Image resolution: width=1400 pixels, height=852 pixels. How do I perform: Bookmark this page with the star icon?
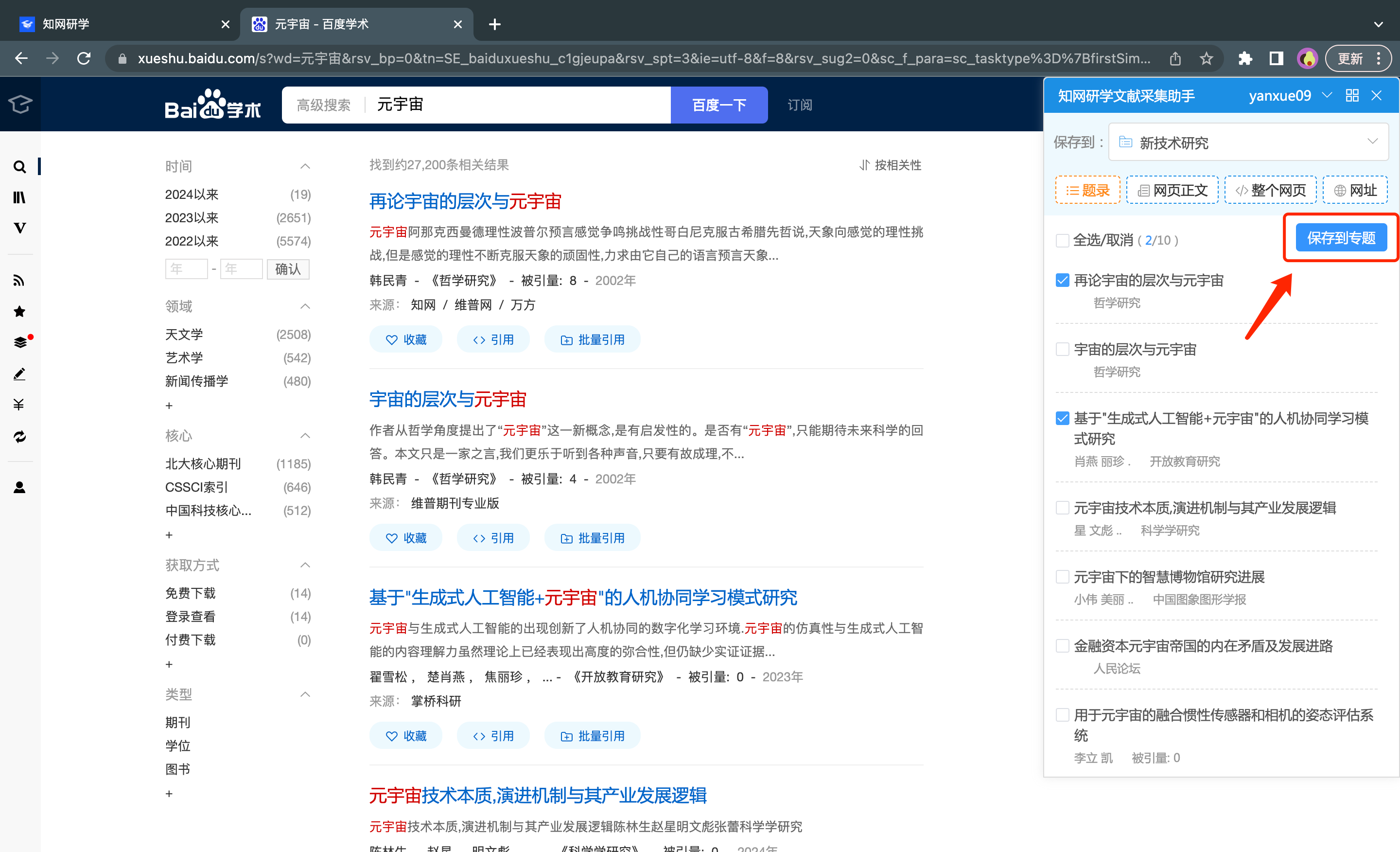point(1206,58)
